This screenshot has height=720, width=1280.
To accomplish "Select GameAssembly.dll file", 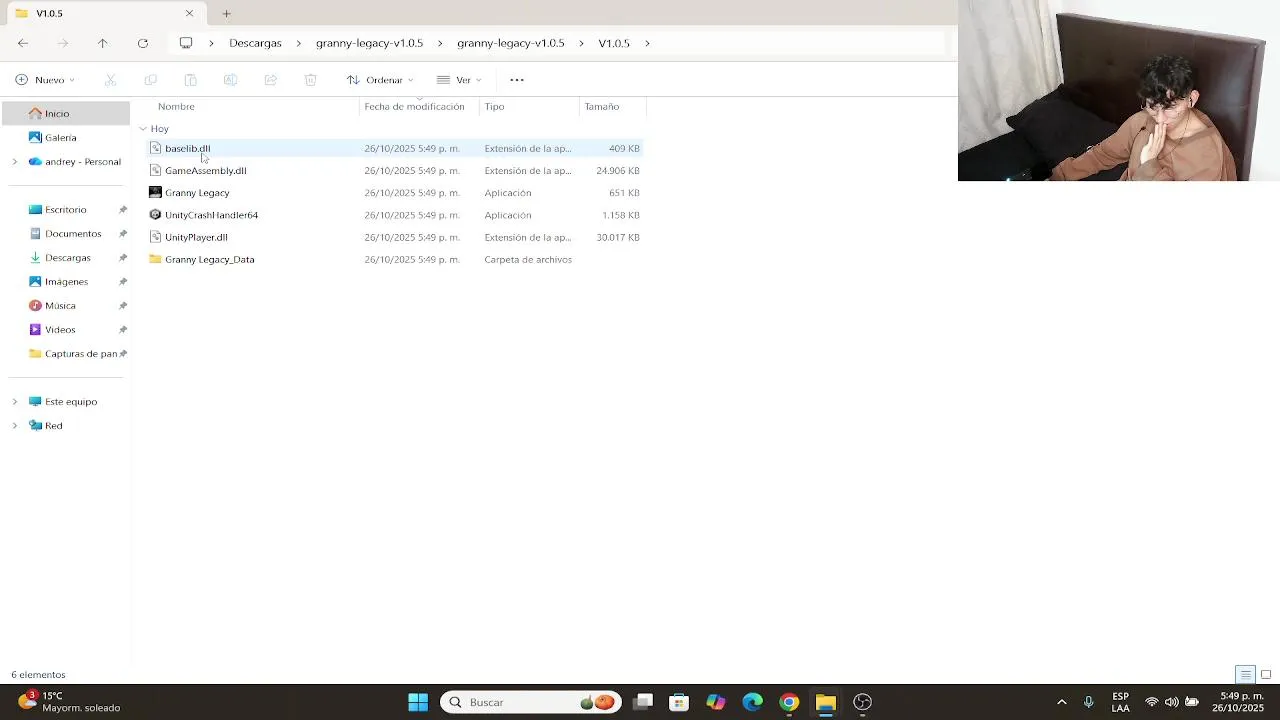I will point(205,171).
